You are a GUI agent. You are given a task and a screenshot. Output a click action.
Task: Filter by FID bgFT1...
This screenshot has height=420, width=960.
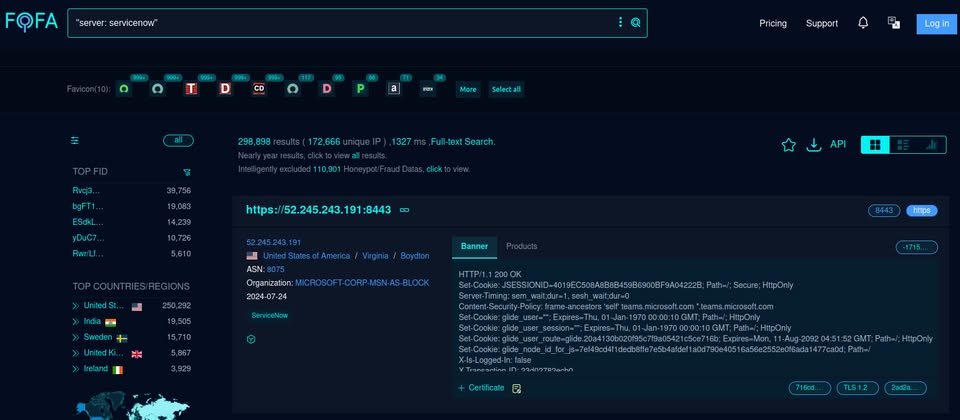[88, 206]
